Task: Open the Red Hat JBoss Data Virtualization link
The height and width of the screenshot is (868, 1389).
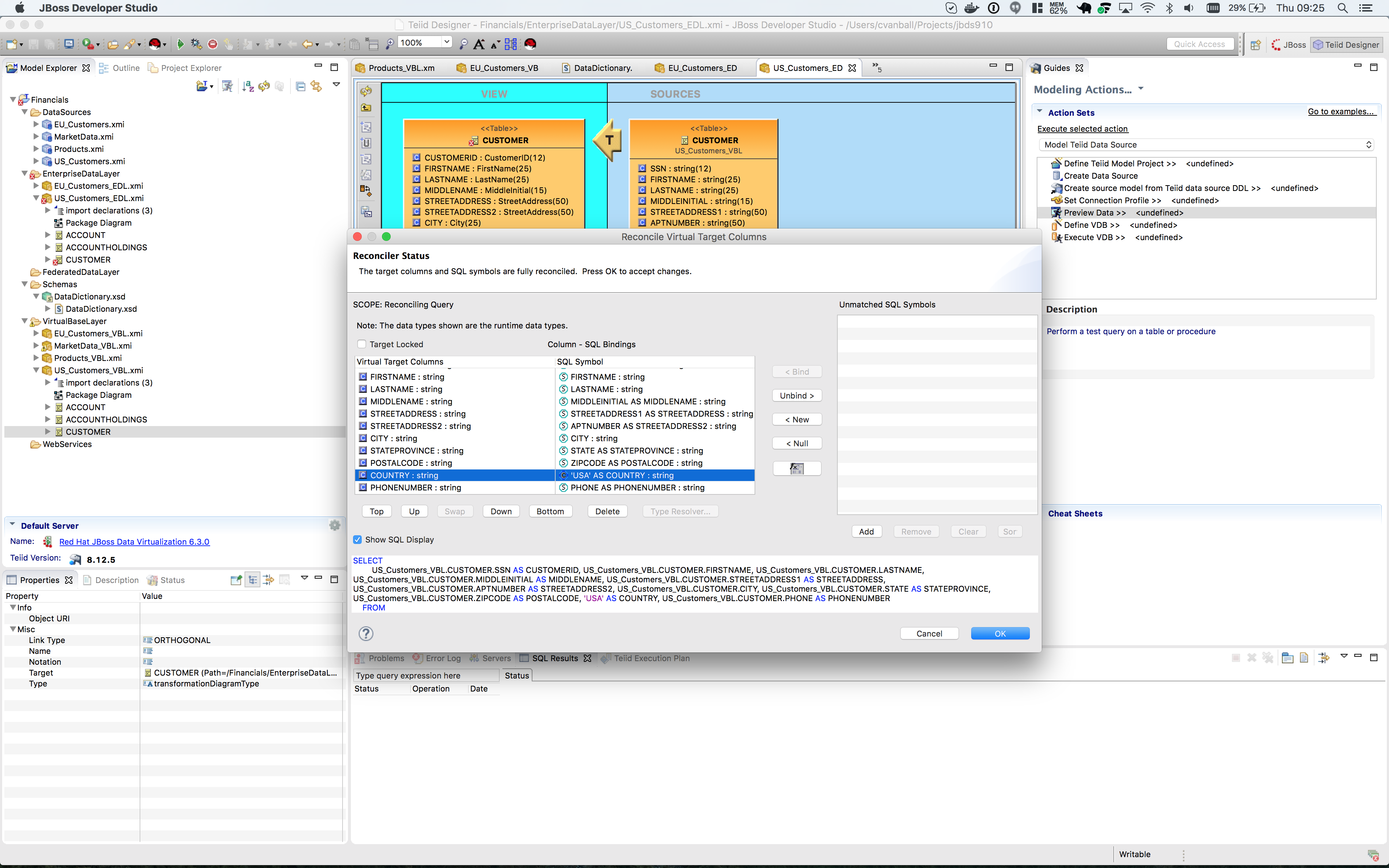Action: 134,541
